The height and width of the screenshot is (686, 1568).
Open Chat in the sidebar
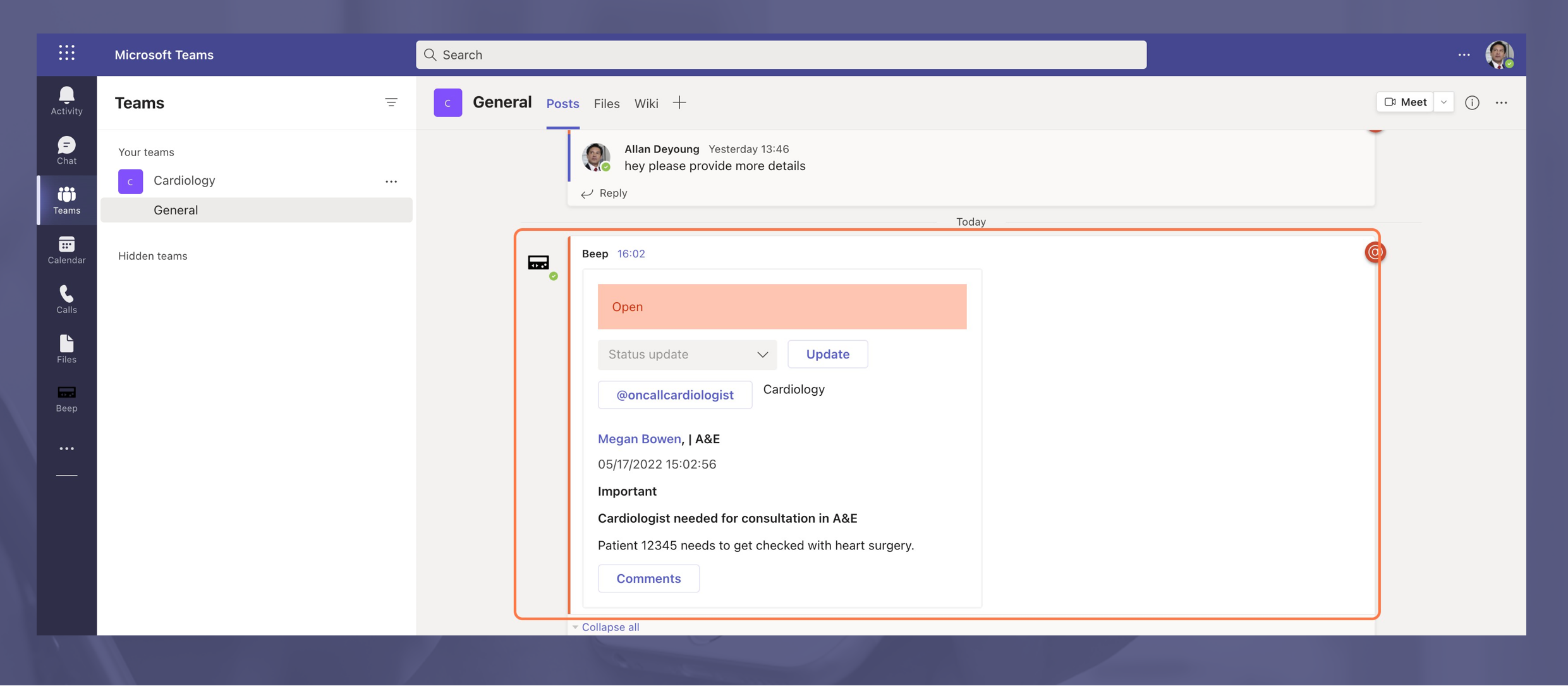click(66, 150)
